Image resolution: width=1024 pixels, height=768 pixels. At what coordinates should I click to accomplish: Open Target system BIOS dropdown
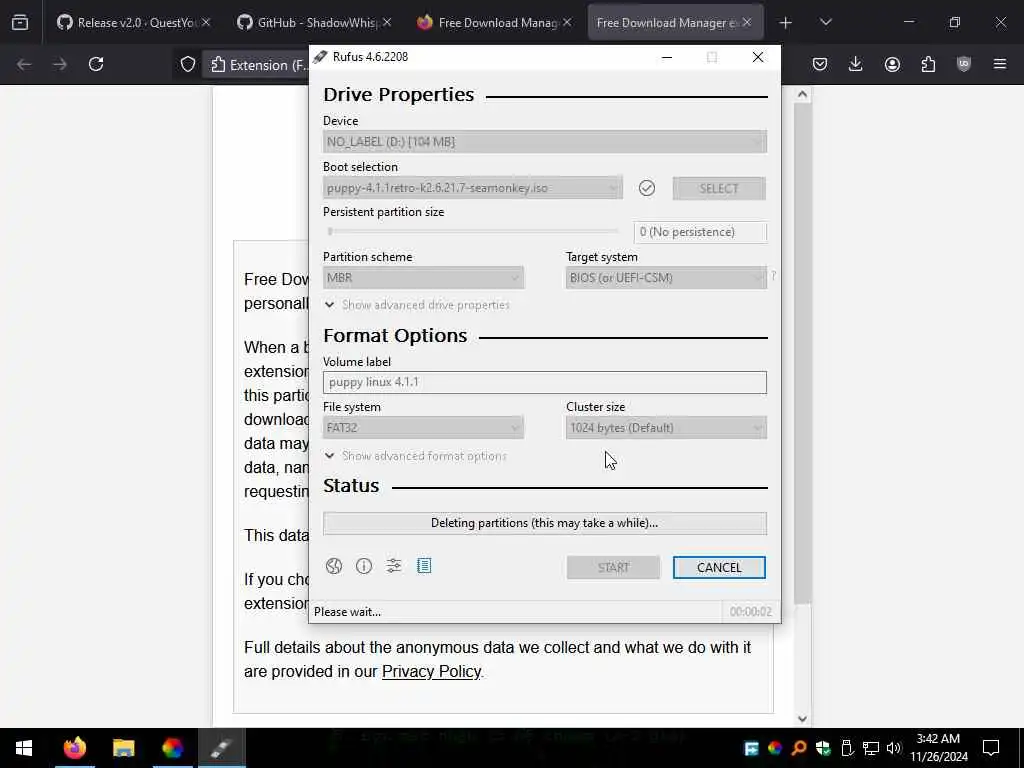pos(666,278)
